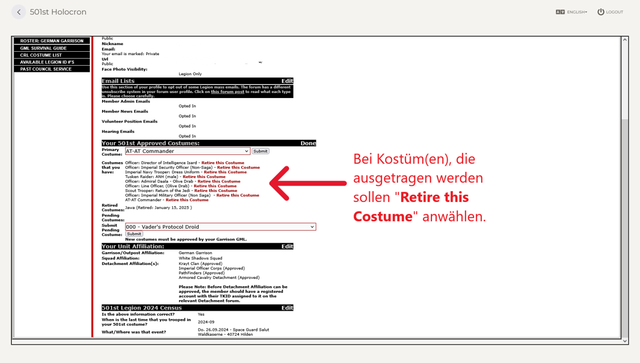Edit the 501st Legion 2024 Census section
The width and height of the screenshot is (640, 363).
click(287, 308)
